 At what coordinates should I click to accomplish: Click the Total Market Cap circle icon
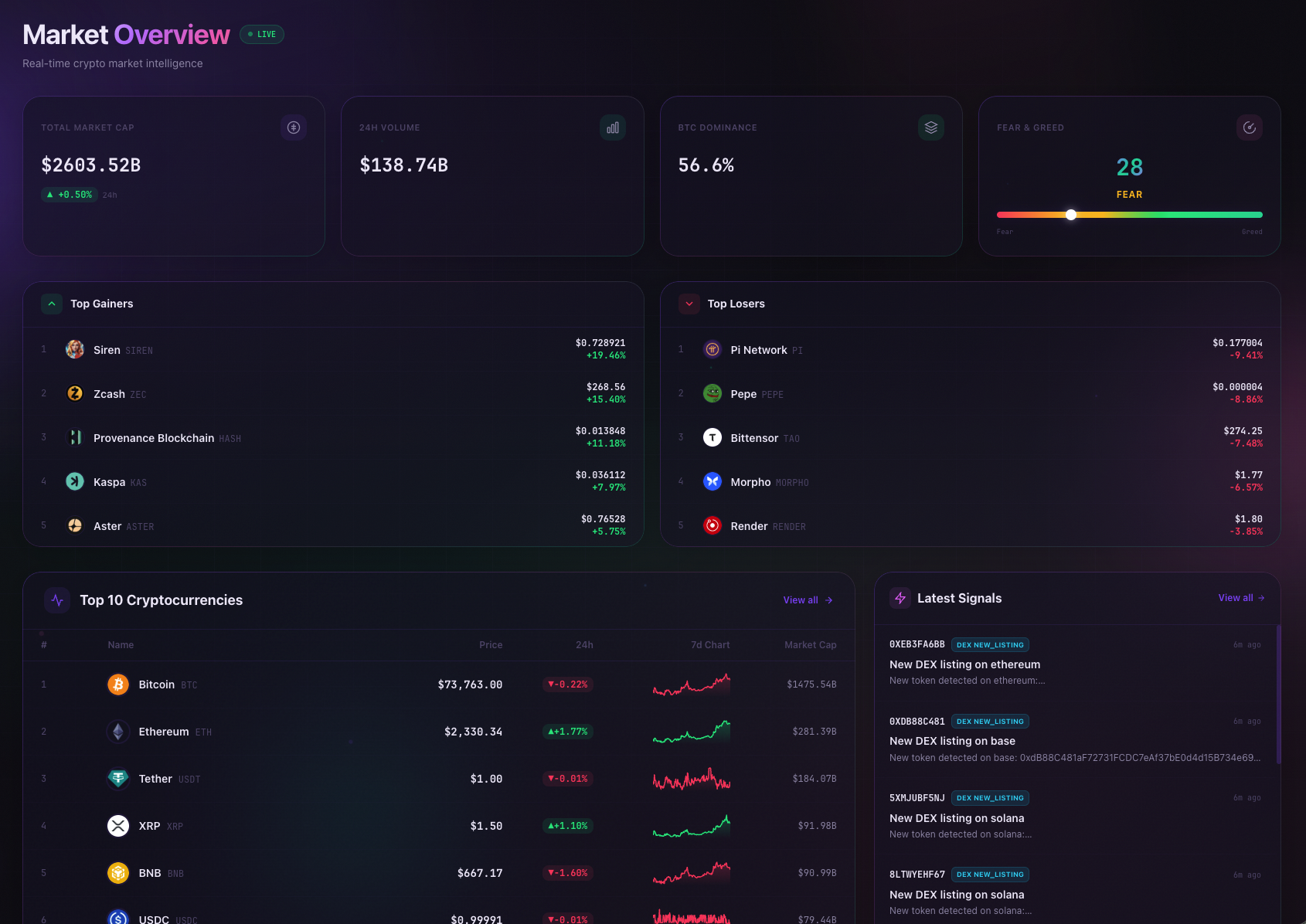coord(293,127)
